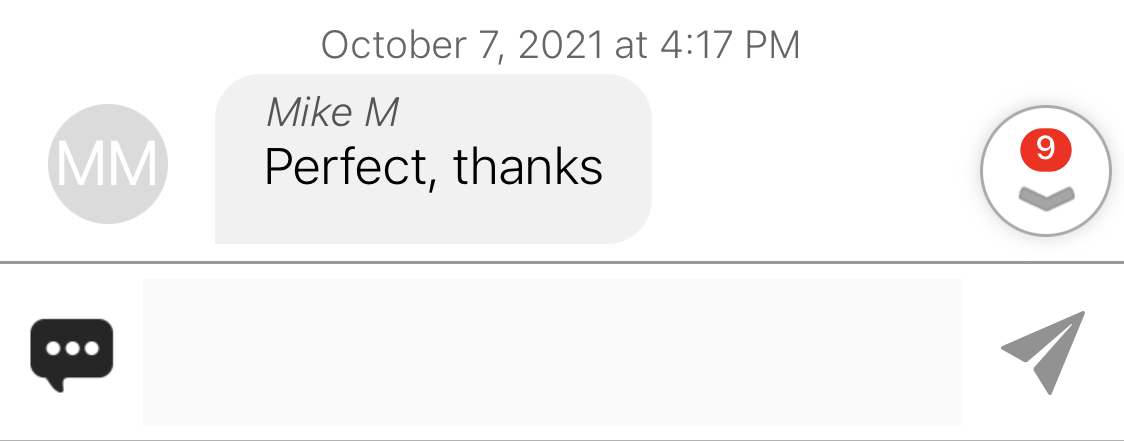Click the October 7, 2021 timestamp

point(560,45)
